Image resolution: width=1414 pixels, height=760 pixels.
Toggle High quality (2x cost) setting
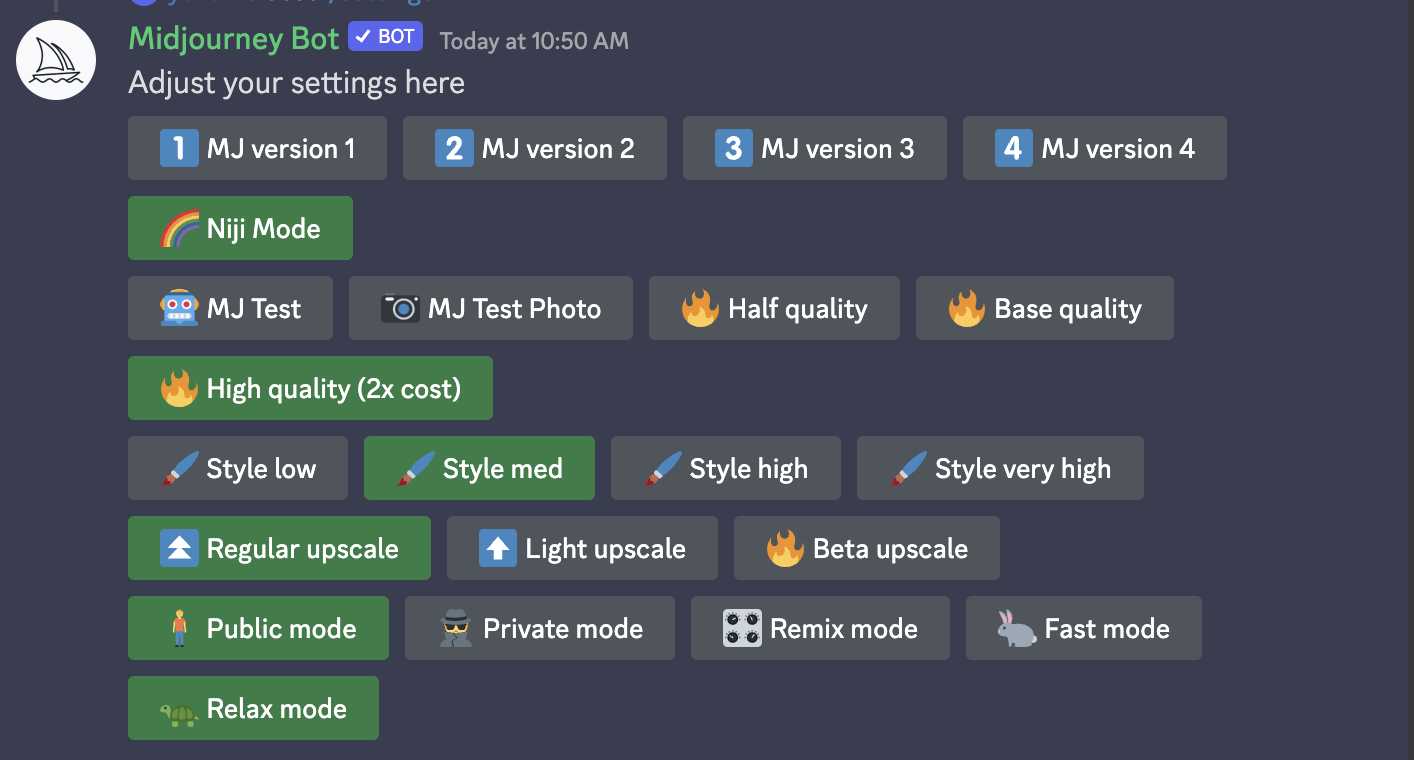[310, 388]
